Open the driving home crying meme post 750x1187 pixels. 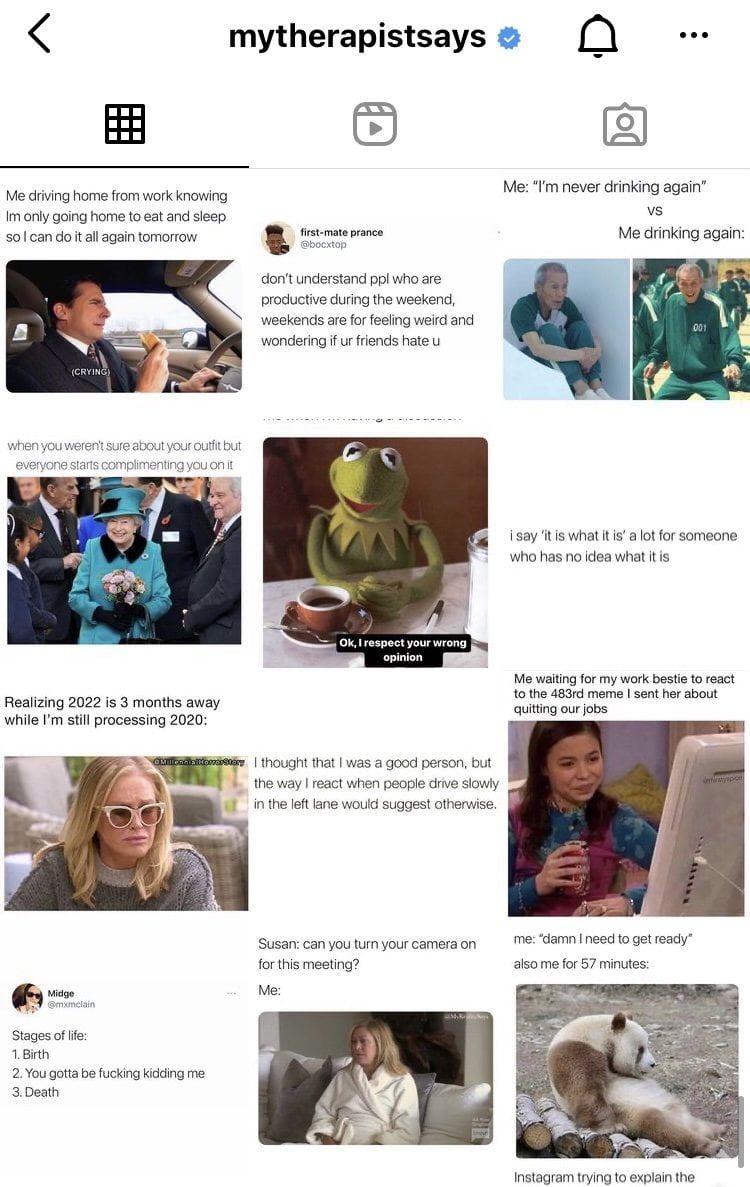click(x=124, y=291)
